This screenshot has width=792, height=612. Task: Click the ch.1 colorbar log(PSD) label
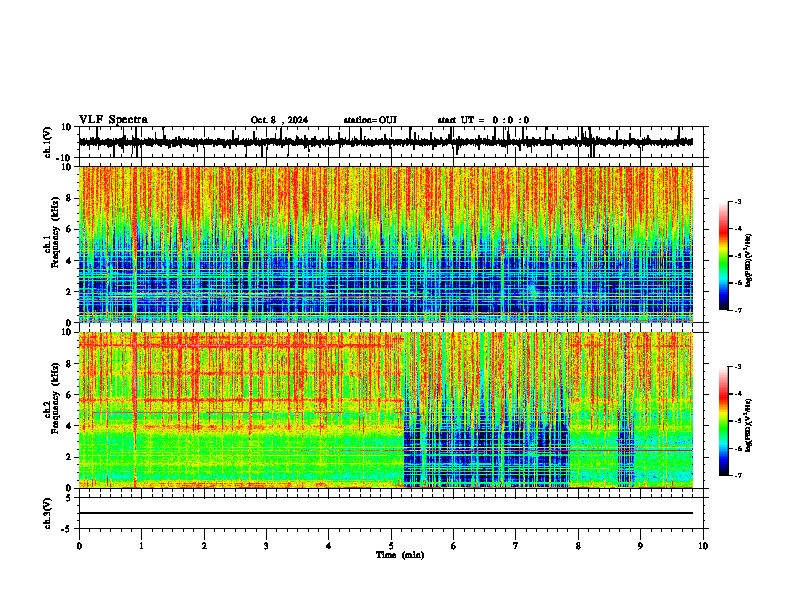(x=749, y=261)
